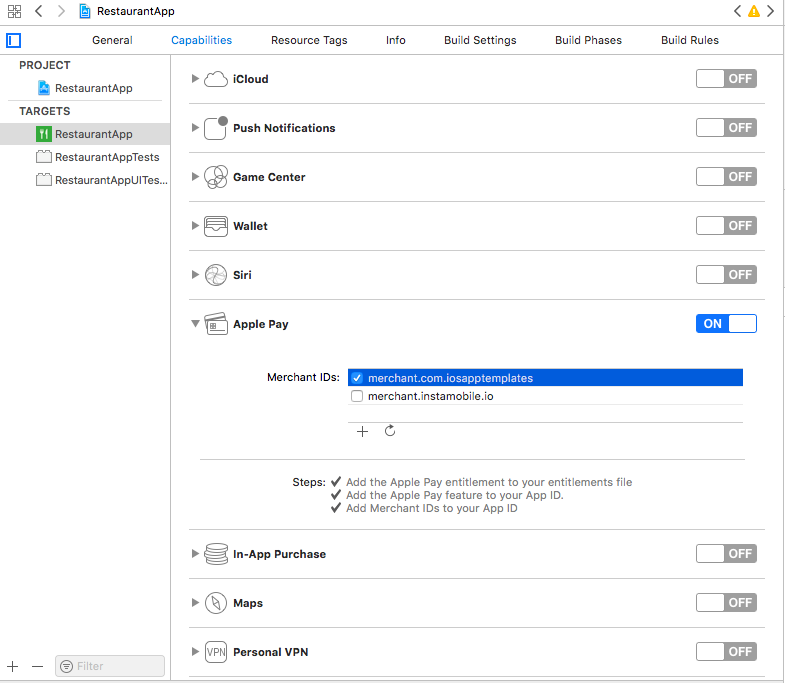This screenshot has width=785, height=683.
Task: Refresh the Merchant IDs list
Action: pyautogui.click(x=390, y=431)
